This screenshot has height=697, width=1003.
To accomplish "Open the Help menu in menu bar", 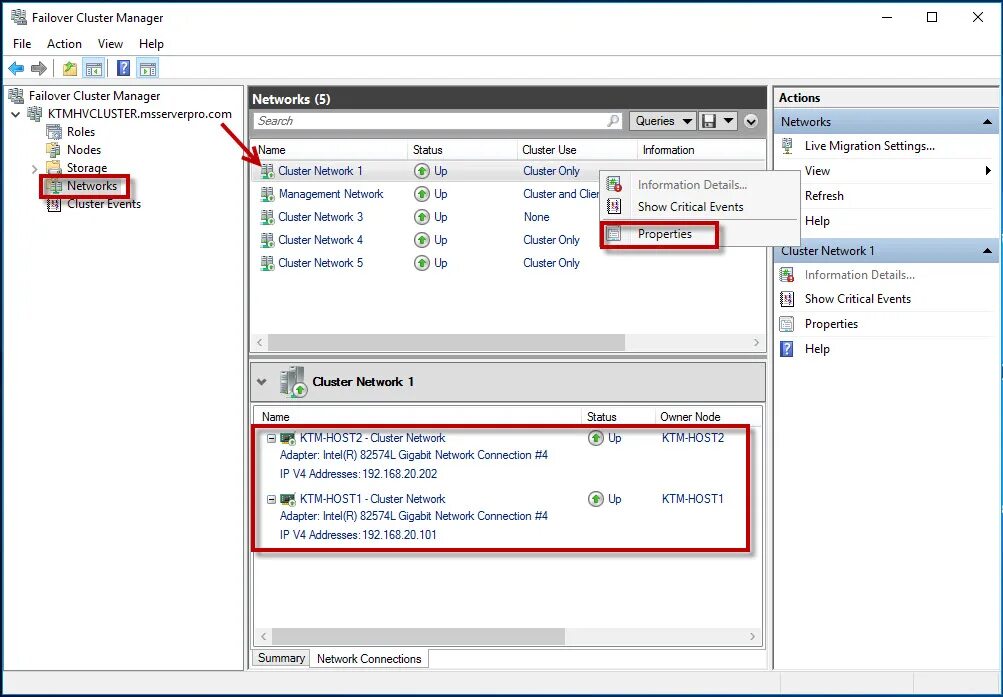I will (x=151, y=43).
